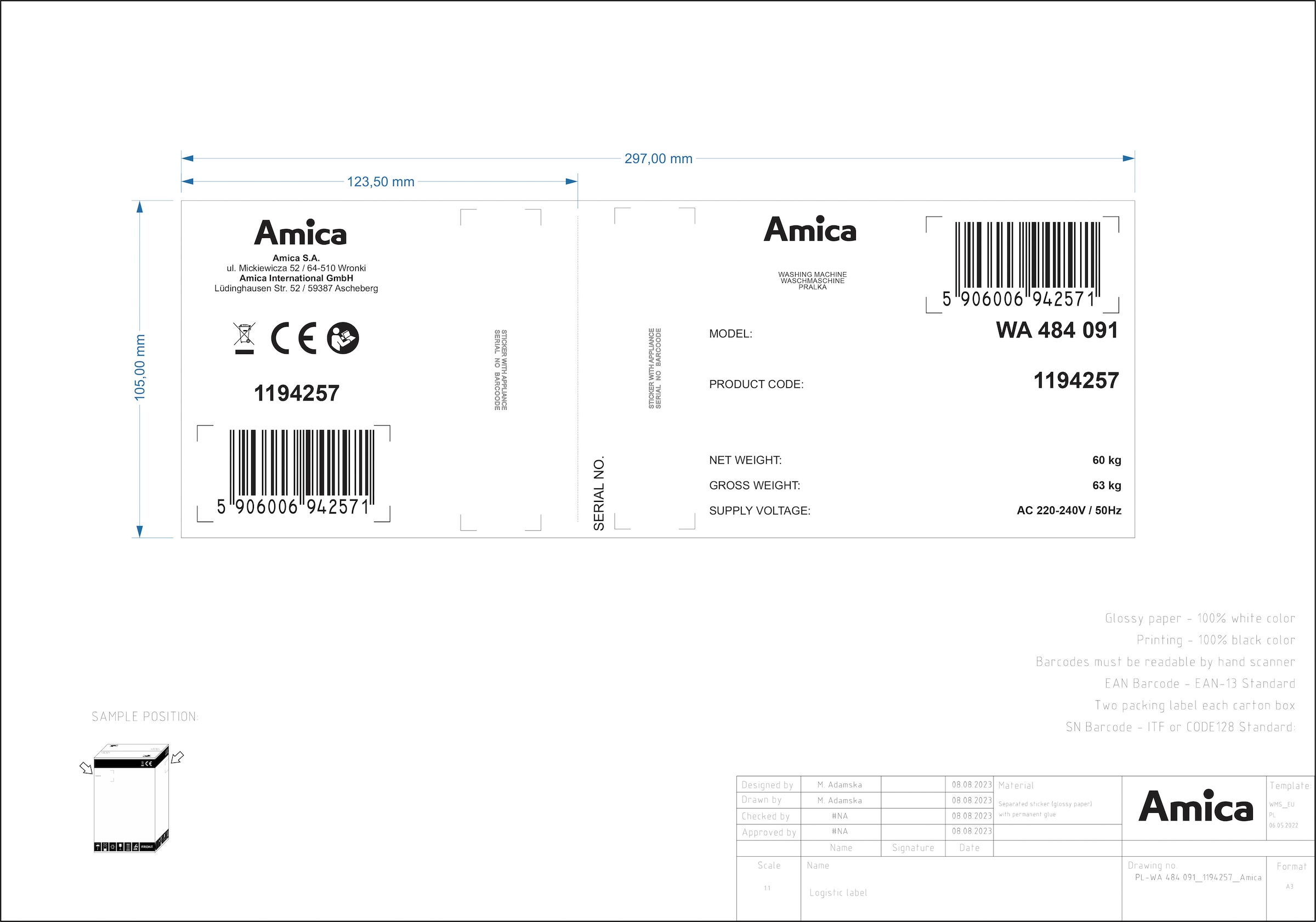Viewport: 1316px width, 922px height.
Task: Click the Amica logo in the title block
Action: pyautogui.click(x=1195, y=806)
